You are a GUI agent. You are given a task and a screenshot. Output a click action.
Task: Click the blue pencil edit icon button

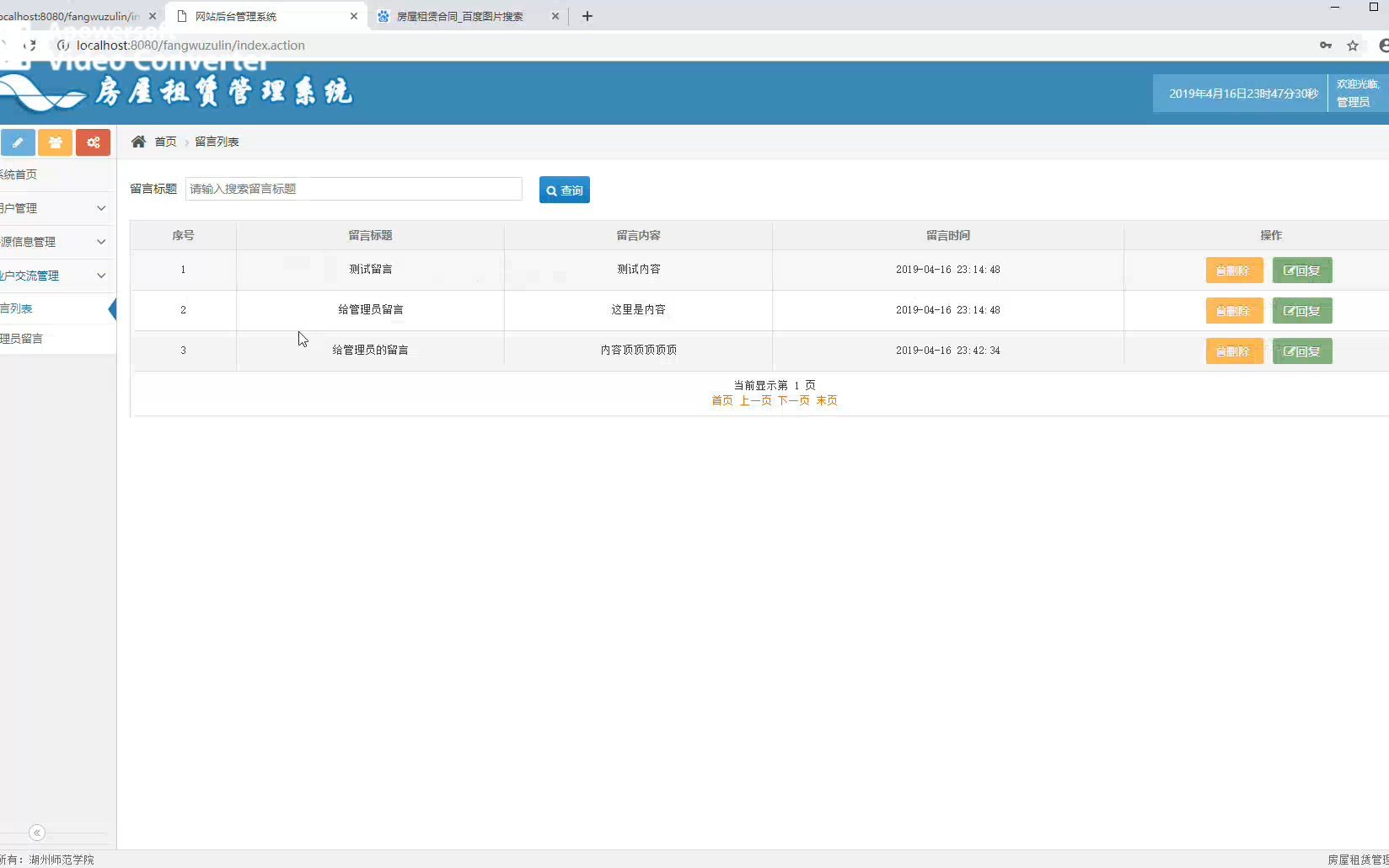(x=18, y=142)
